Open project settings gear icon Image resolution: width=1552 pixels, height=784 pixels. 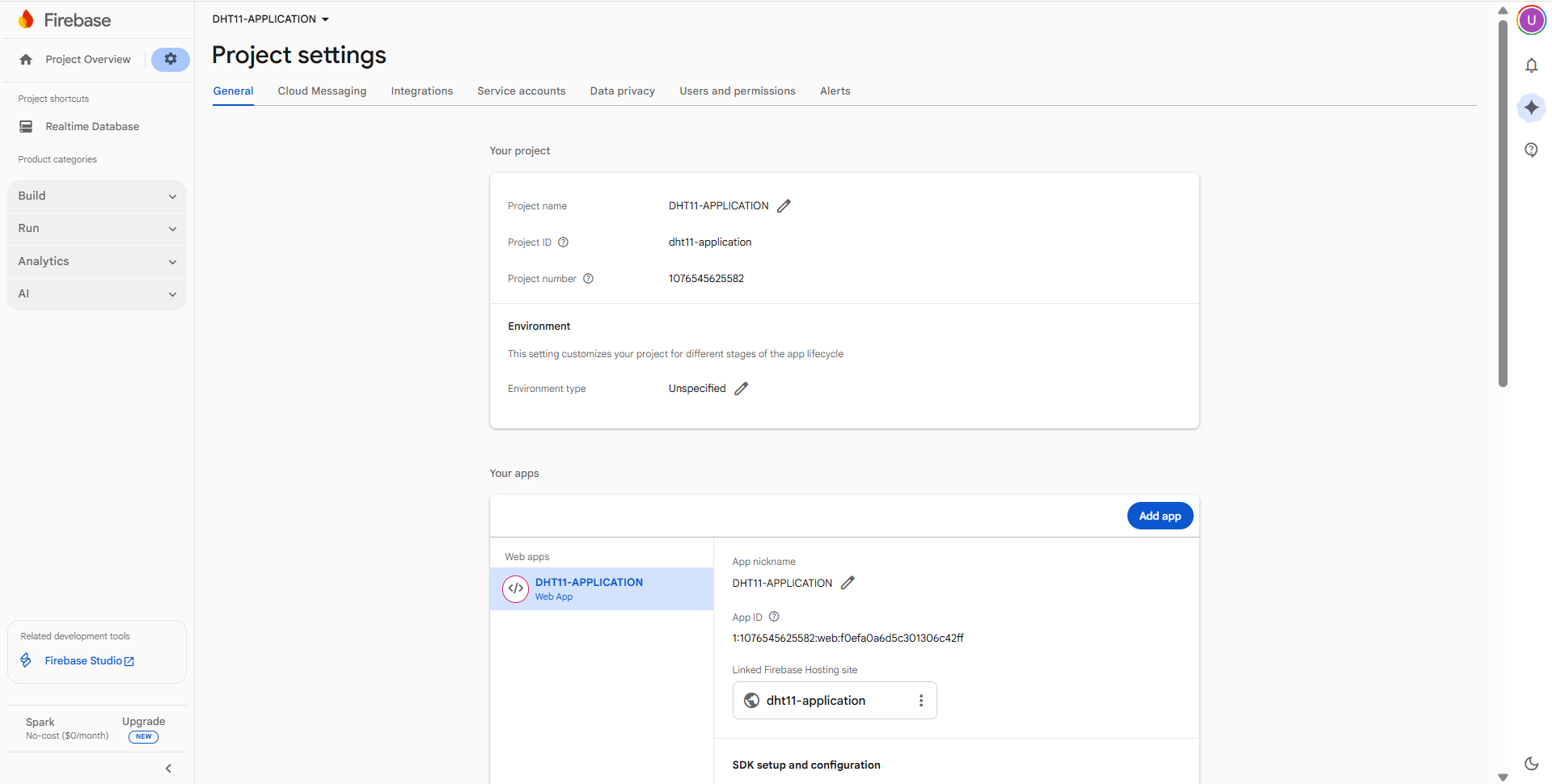point(170,59)
